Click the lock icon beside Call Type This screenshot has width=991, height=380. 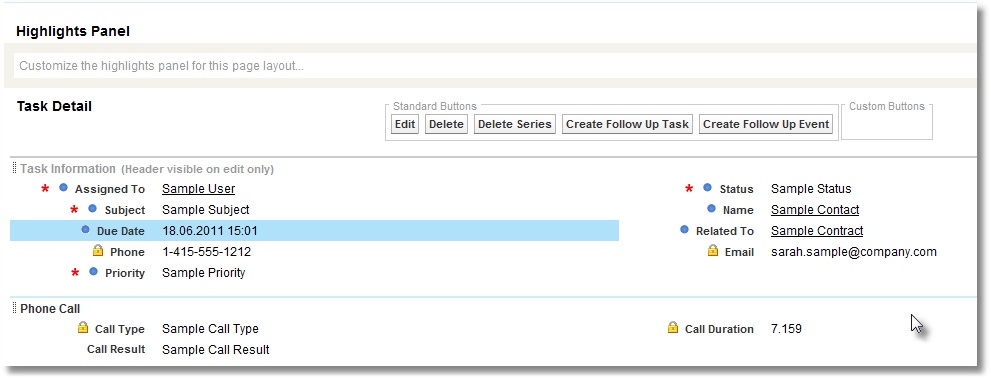pos(83,328)
